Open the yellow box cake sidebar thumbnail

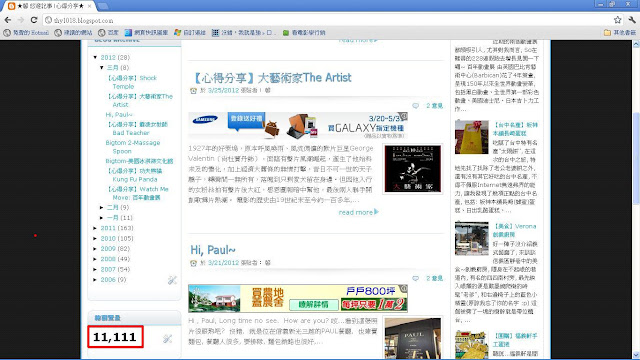pos(471,137)
